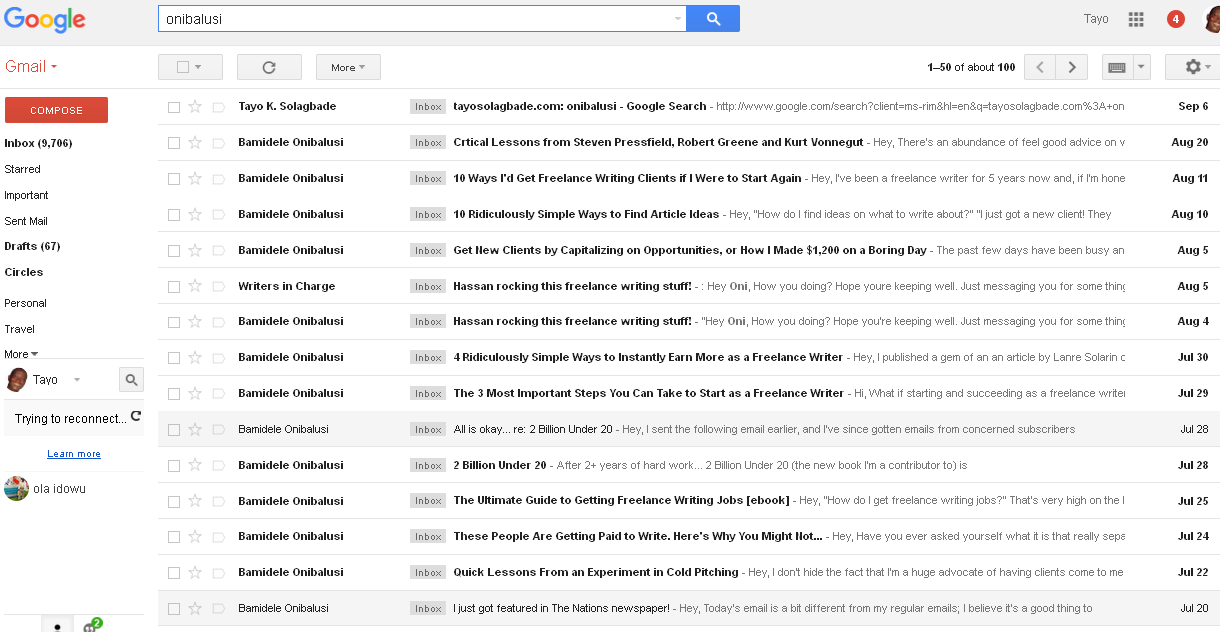Viewport: 1220px width, 632px height.
Task: Click ola idowu's chat avatar
Action: (16, 488)
